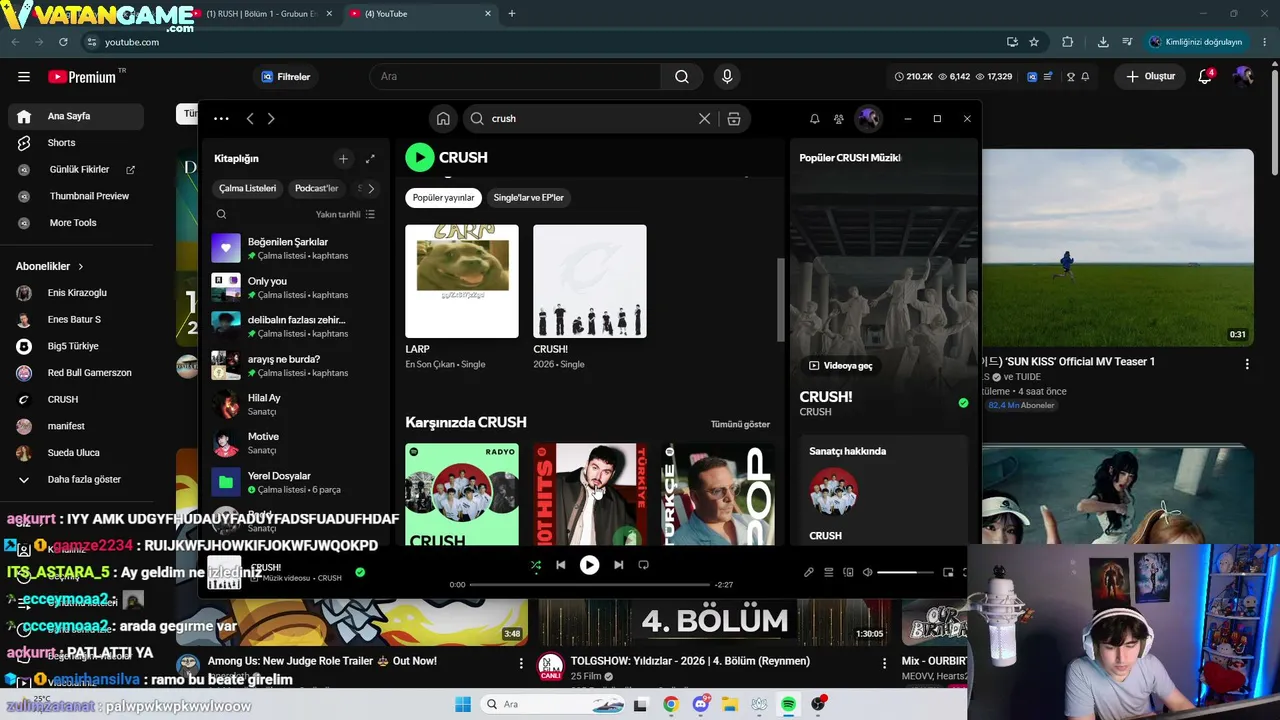Go back in Spotify navigation history
Image resolution: width=1280 pixels, height=720 pixels.
[x=250, y=118]
